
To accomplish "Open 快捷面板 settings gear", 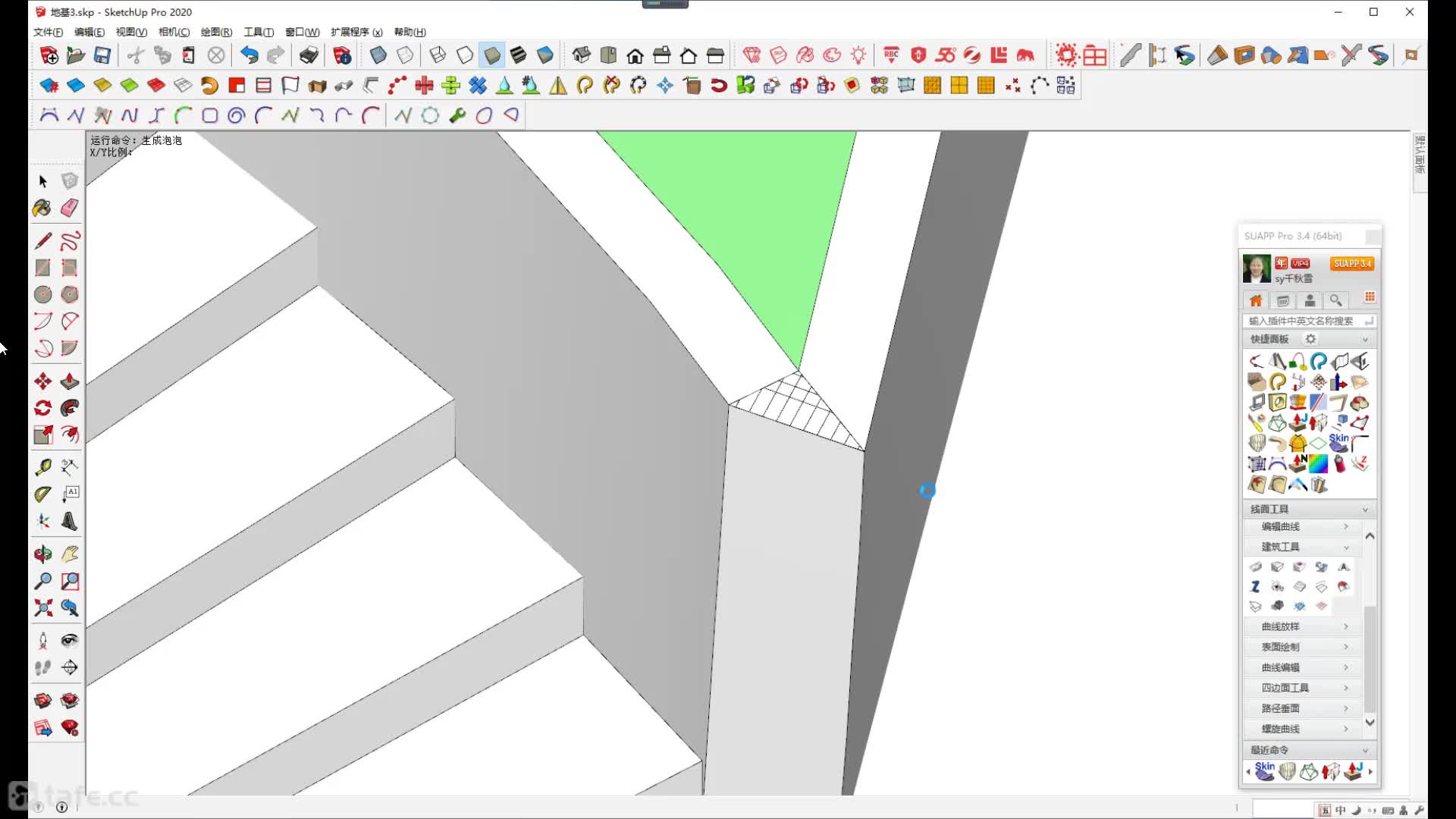I will point(1310,339).
